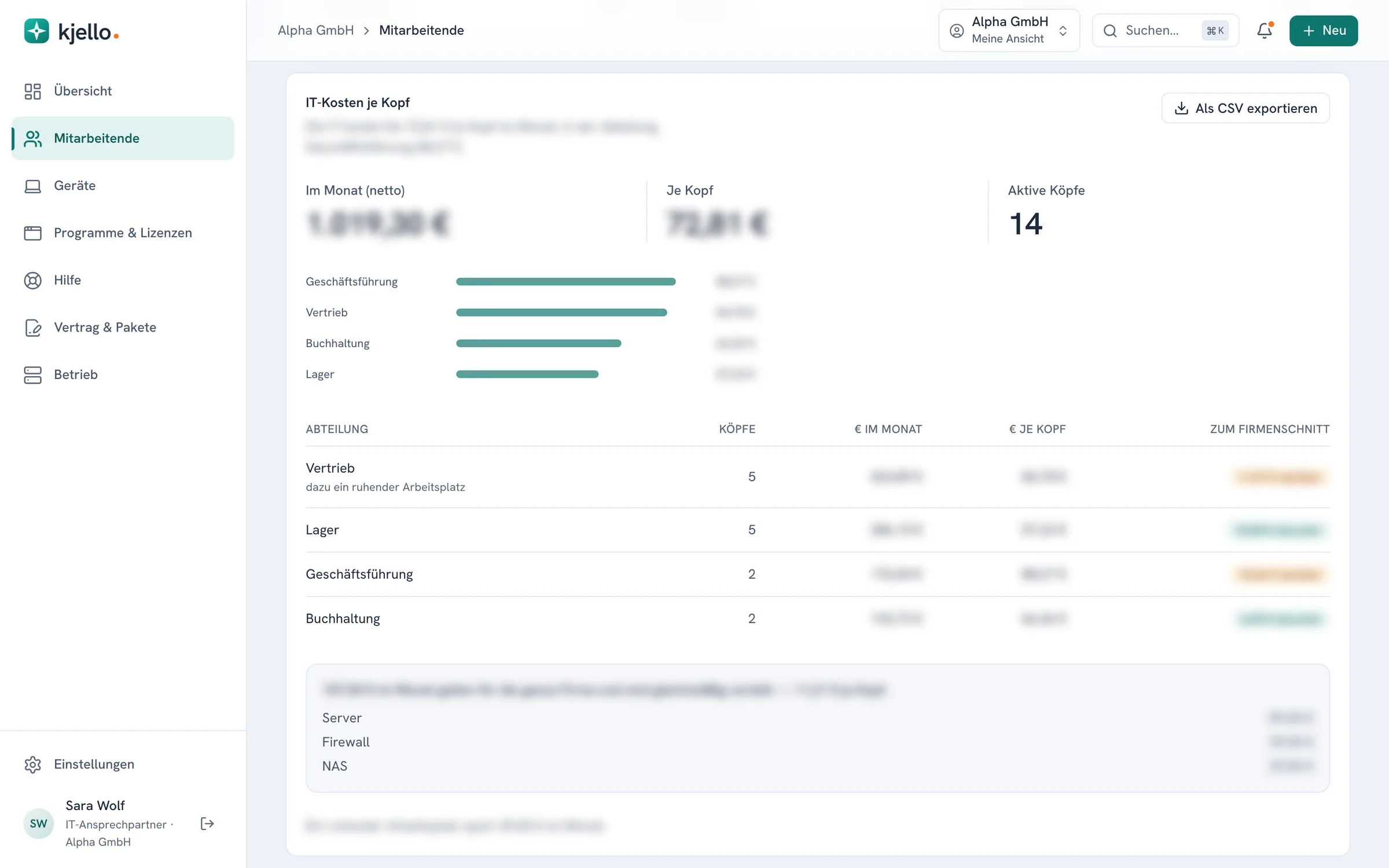Go to the Geräte menu item

coord(123,186)
